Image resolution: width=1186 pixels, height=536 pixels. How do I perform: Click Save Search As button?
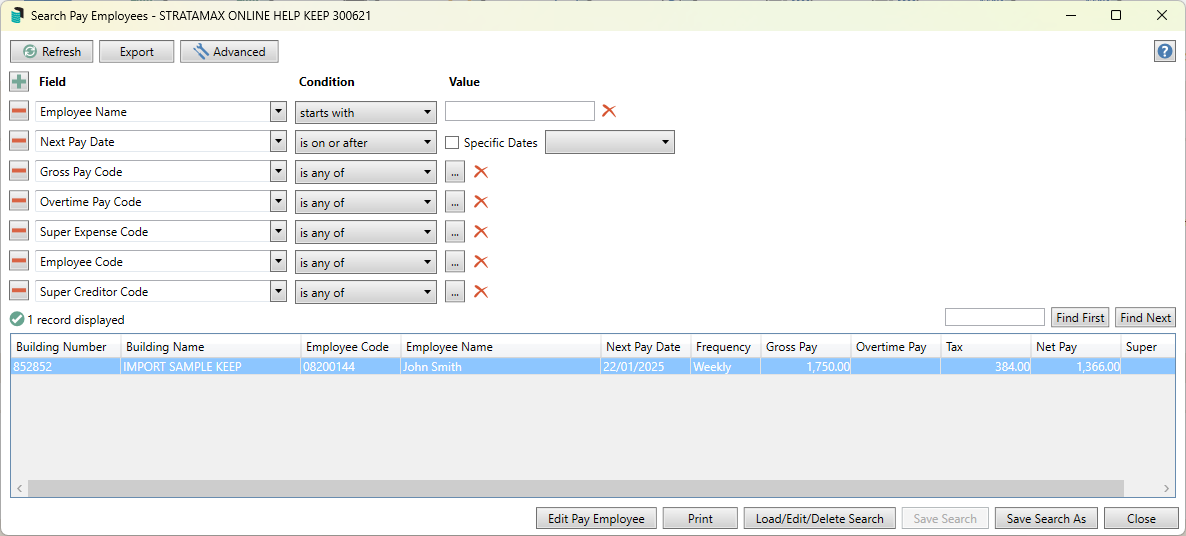click(x=1046, y=519)
